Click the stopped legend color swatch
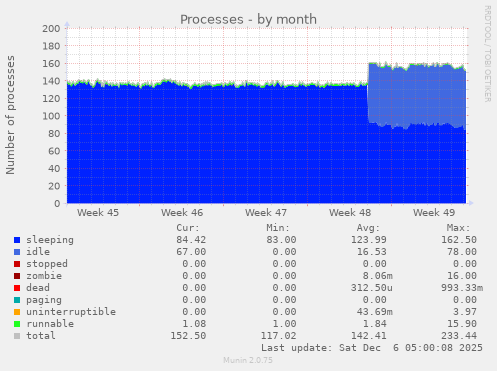Image resolution: width=497 pixels, height=371 pixels. pyautogui.click(x=17, y=264)
